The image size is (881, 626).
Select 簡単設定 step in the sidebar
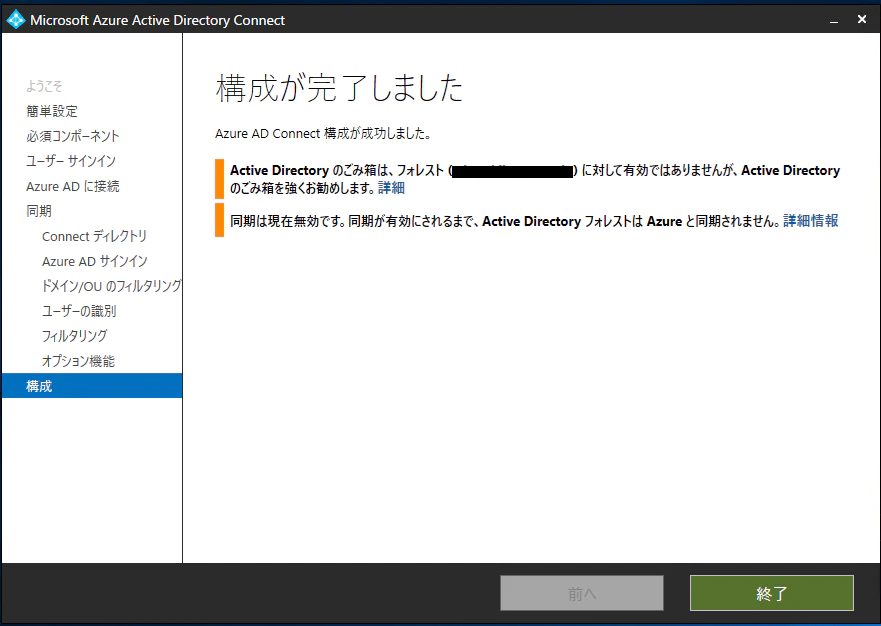coord(52,111)
